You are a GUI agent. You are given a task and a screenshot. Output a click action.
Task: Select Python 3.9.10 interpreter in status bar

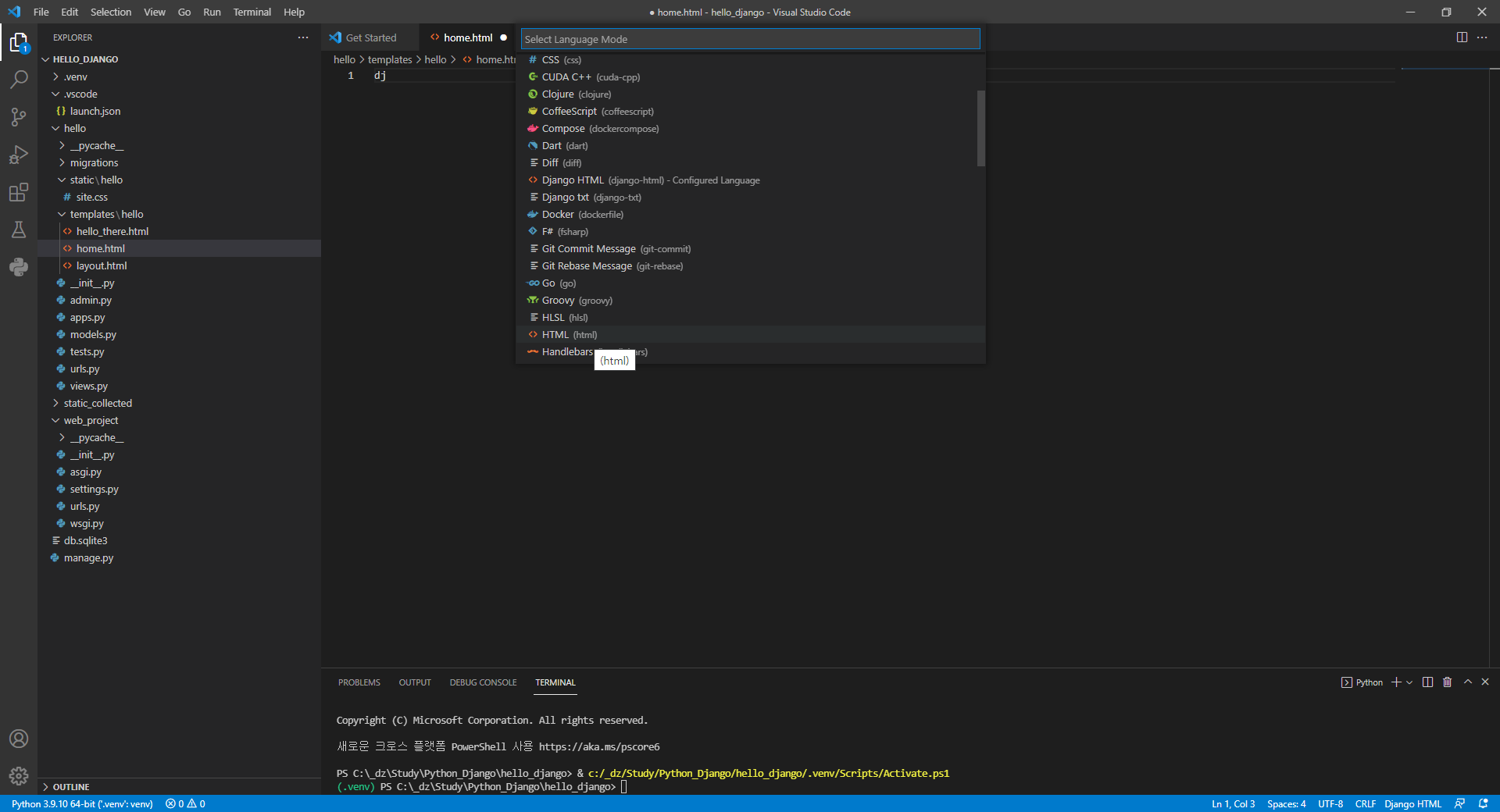[82, 804]
